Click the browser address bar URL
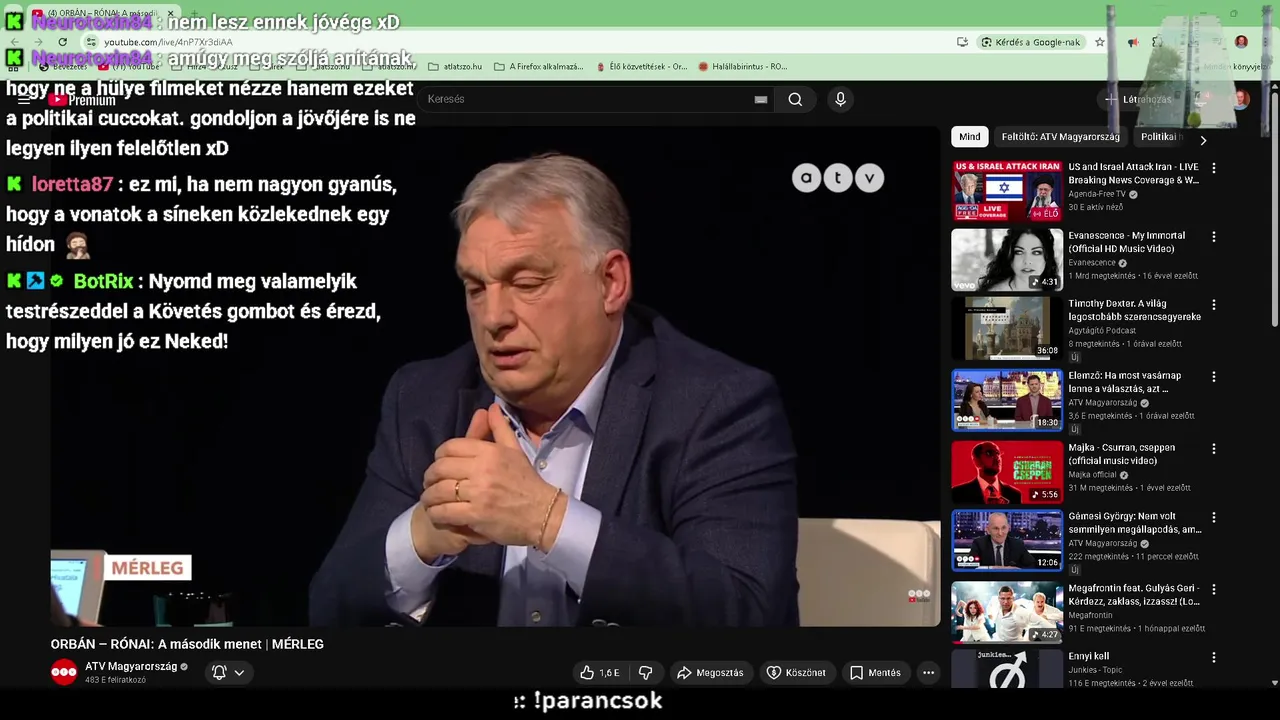This screenshot has height=720, width=1280. [x=168, y=42]
